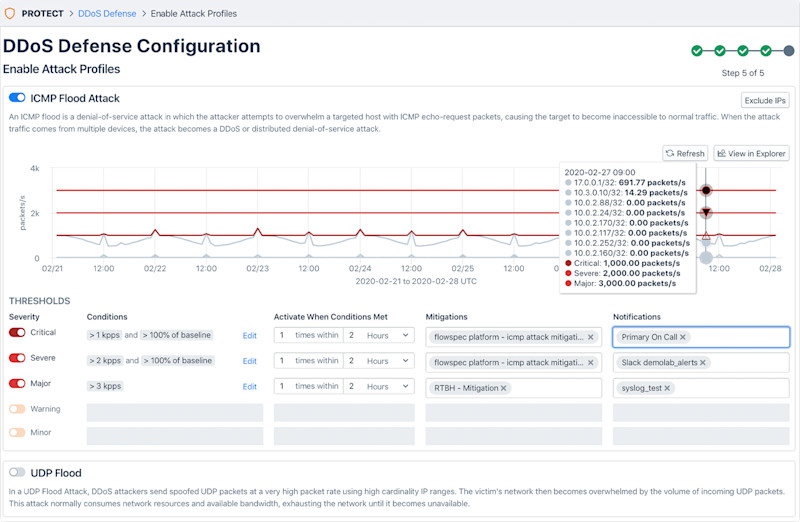Turn off the Critical severity toggle
Viewport: 800px width, 522px height.
pos(17,332)
